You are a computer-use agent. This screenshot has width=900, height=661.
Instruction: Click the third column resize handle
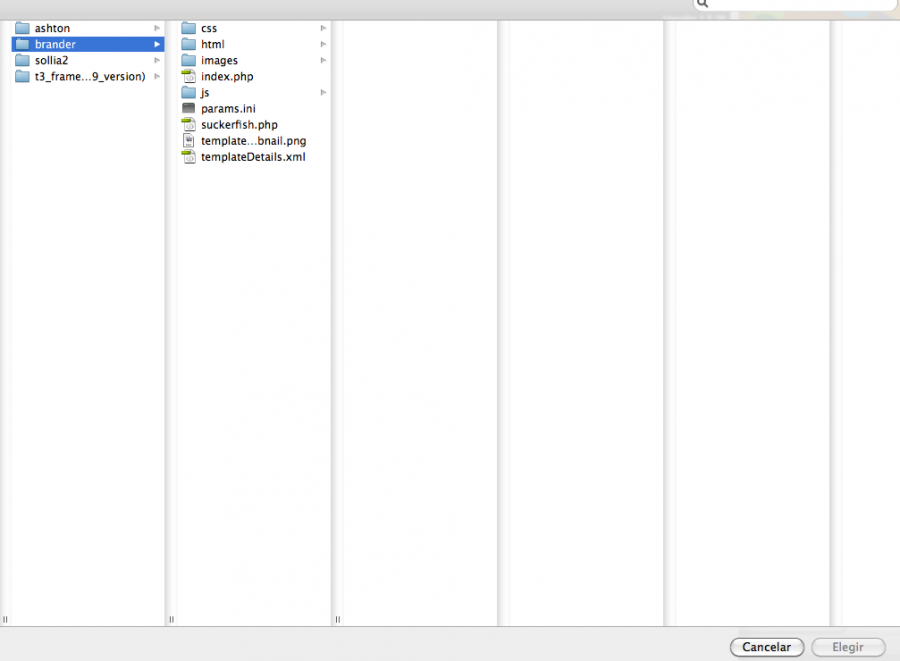pos(338,619)
